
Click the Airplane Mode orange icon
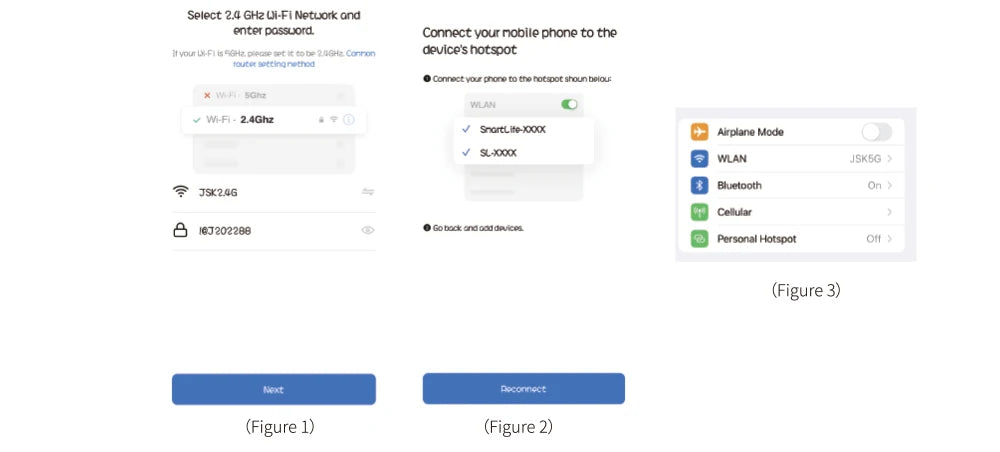(699, 132)
